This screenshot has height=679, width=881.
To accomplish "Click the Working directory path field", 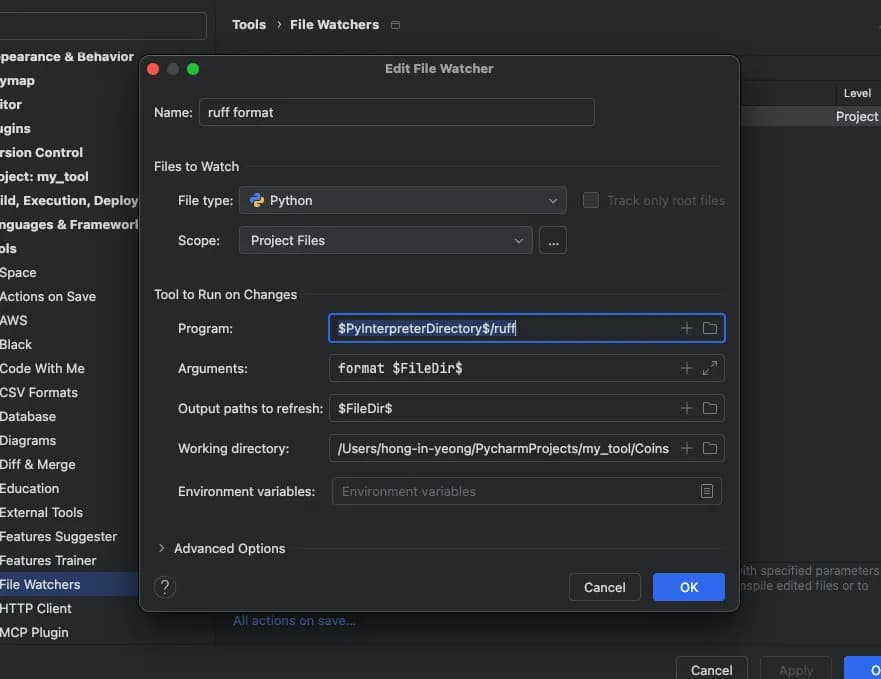I will [x=526, y=448].
